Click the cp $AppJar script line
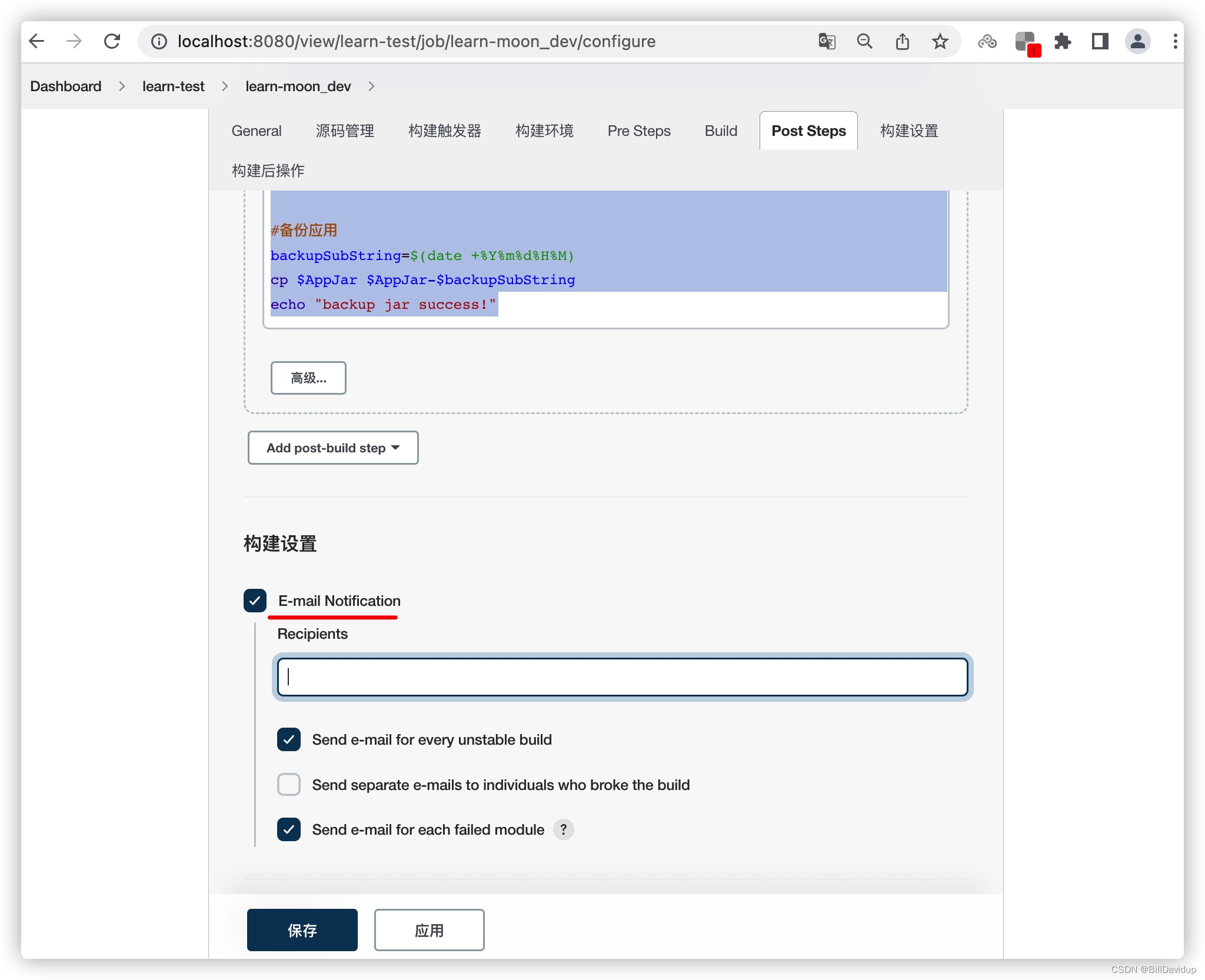 coord(423,280)
